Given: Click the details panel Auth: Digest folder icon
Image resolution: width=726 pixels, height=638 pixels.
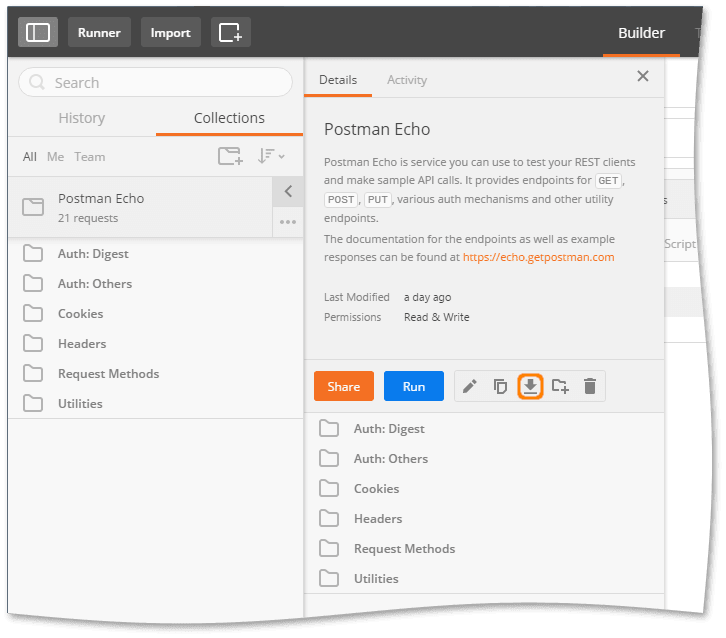Looking at the screenshot, I should (x=329, y=428).
